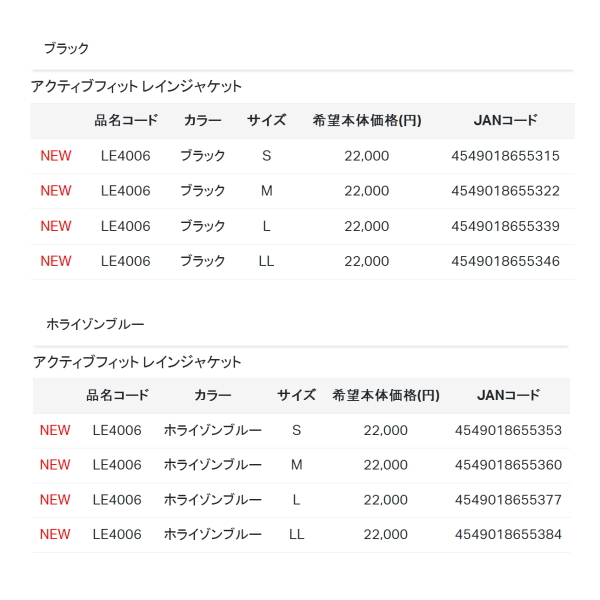Click JAN code 4549018655384
Viewport: 600px width, 600px height.
tap(508, 534)
